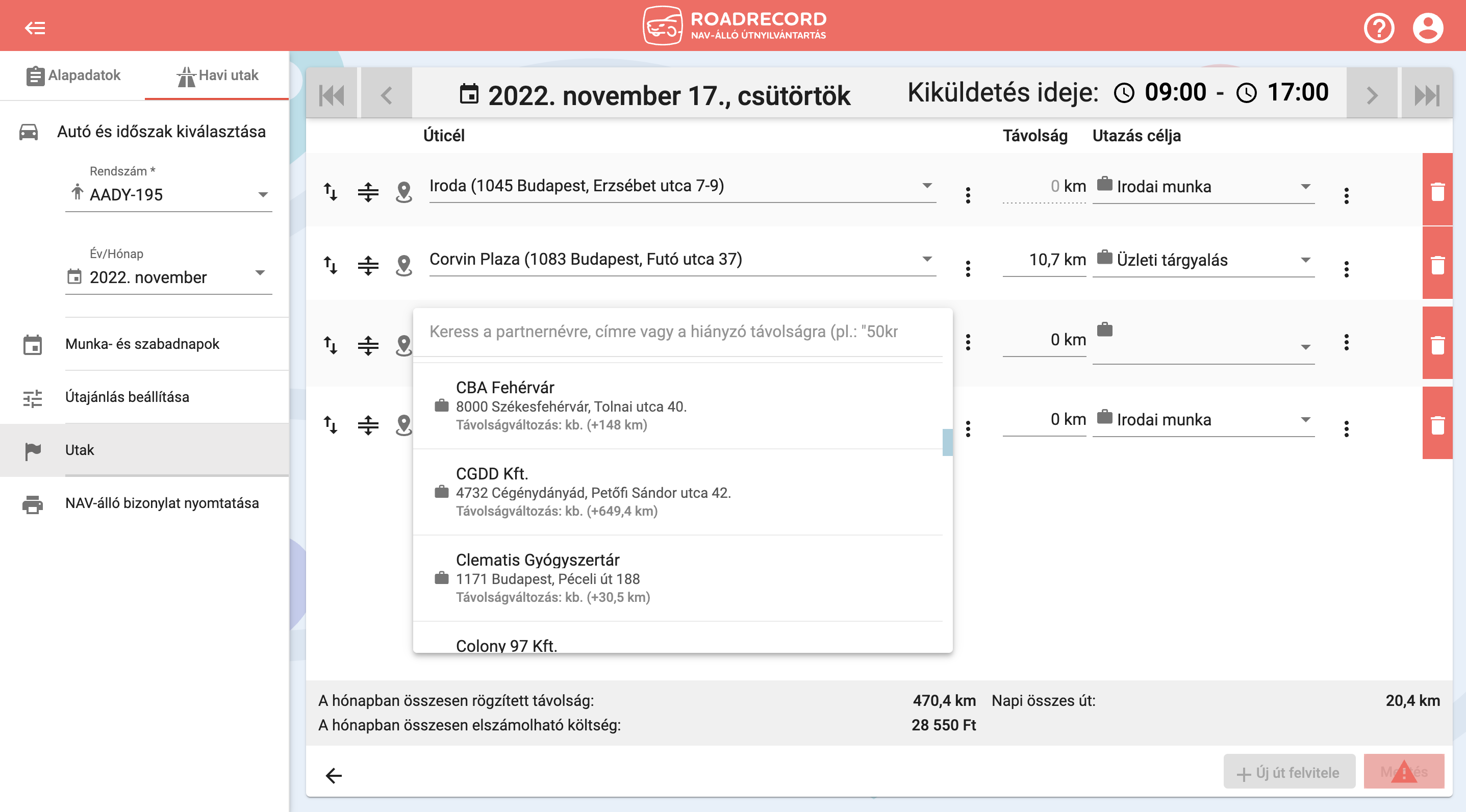Click the insert-row icon on the third trip row
The height and width of the screenshot is (812, 1466).
pyautogui.click(x=368, y=345)
